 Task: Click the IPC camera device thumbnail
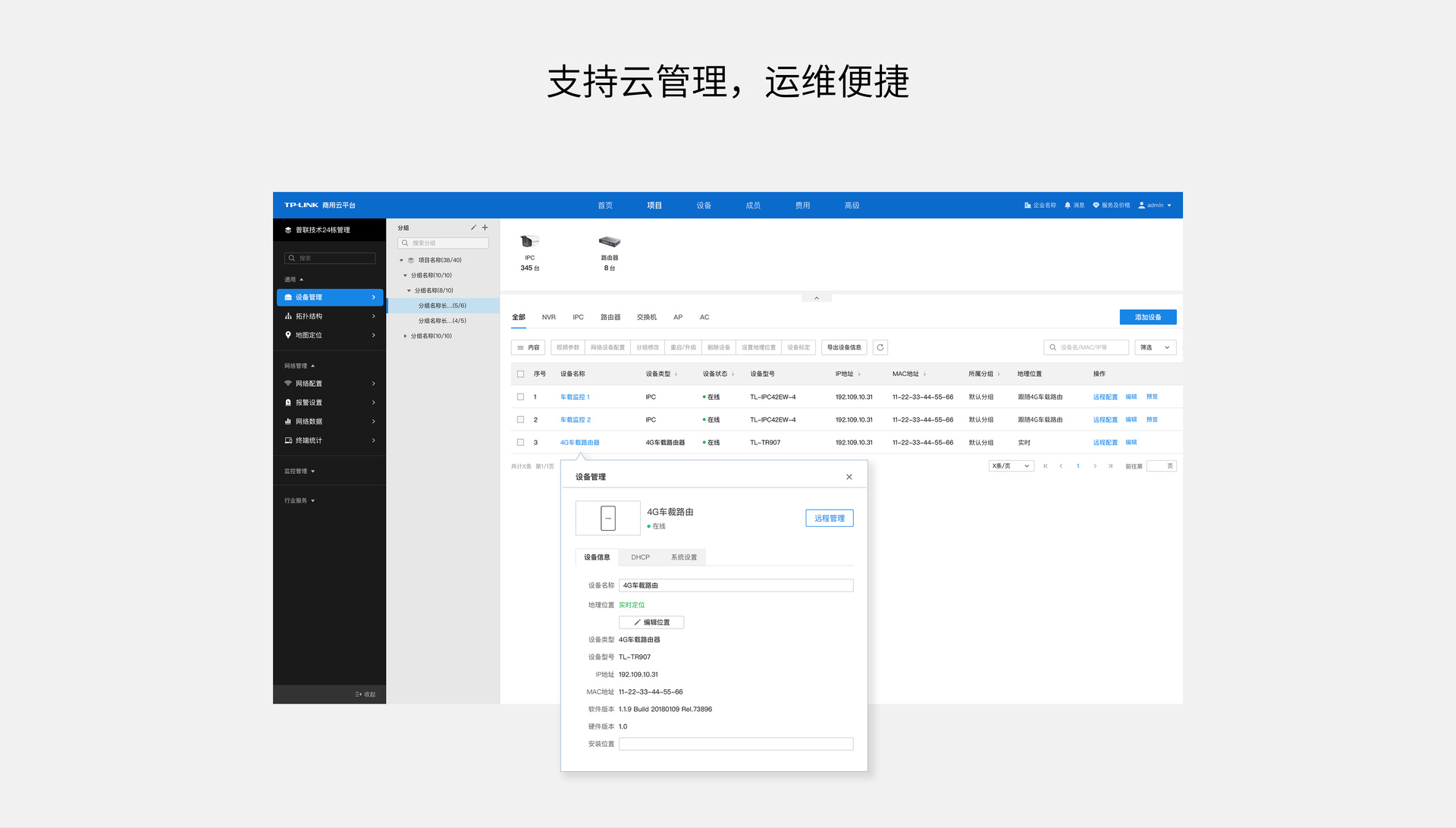point(529,242)
